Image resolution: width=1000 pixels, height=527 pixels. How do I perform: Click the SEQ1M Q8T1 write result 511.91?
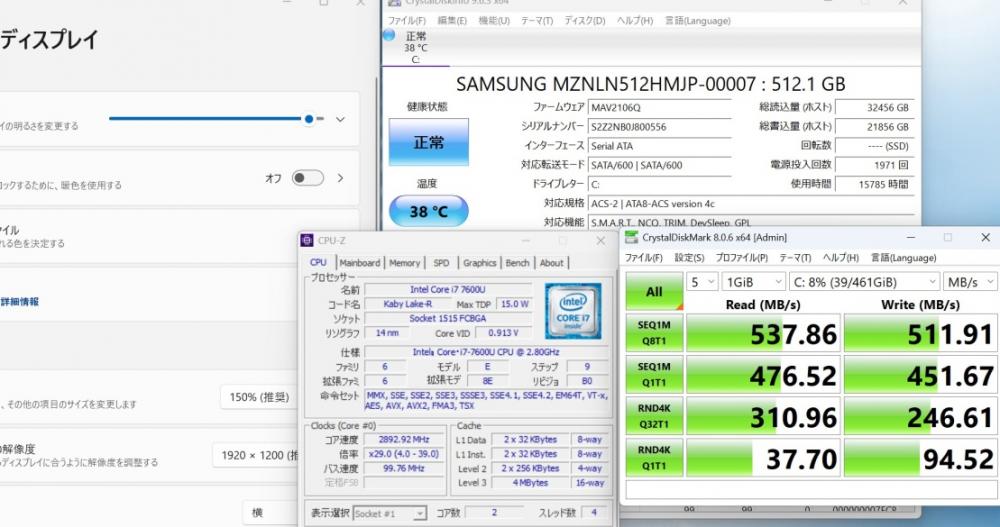[920, 333]
